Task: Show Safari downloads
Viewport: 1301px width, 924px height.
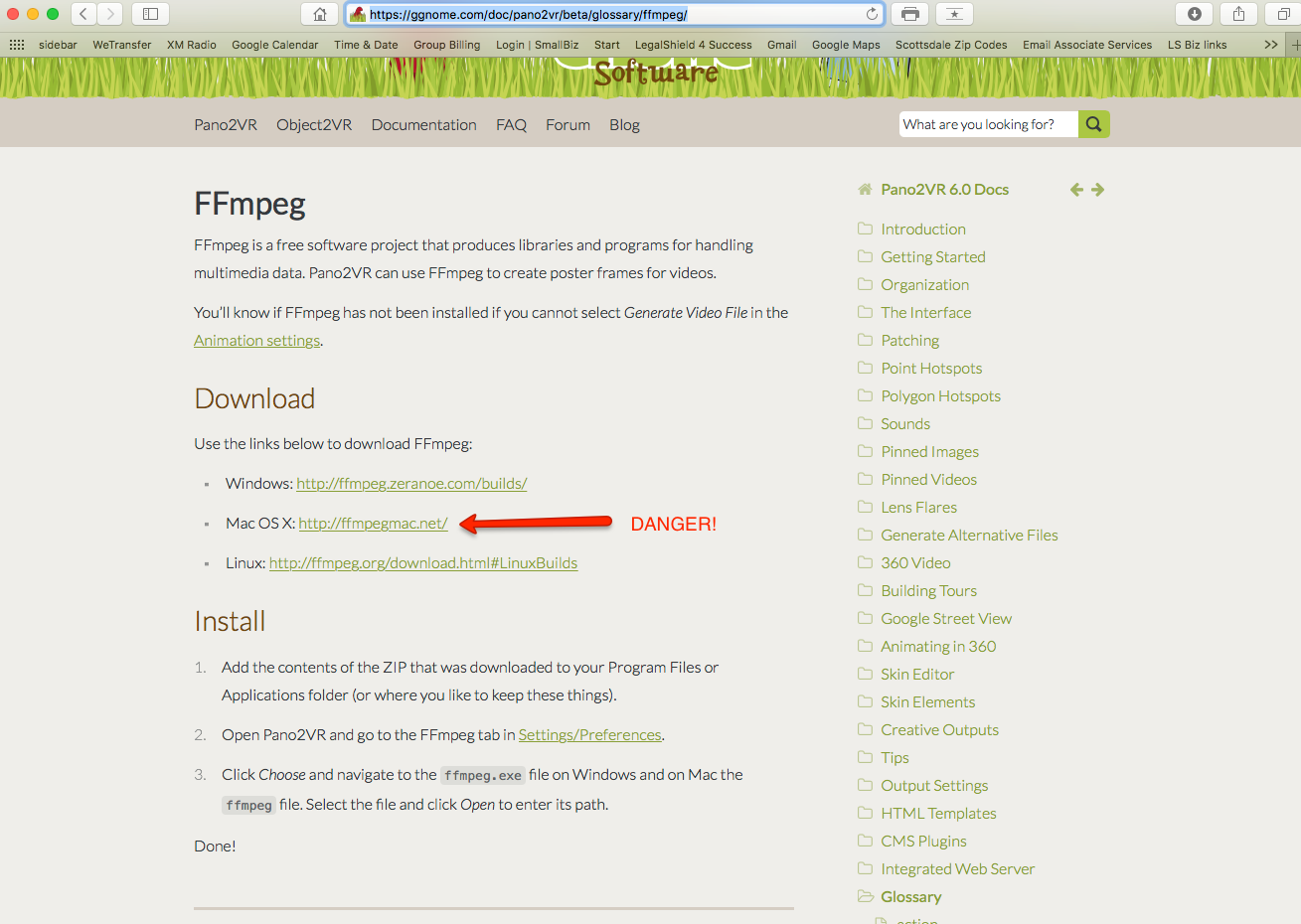Action: click(x=1194, y=14)
